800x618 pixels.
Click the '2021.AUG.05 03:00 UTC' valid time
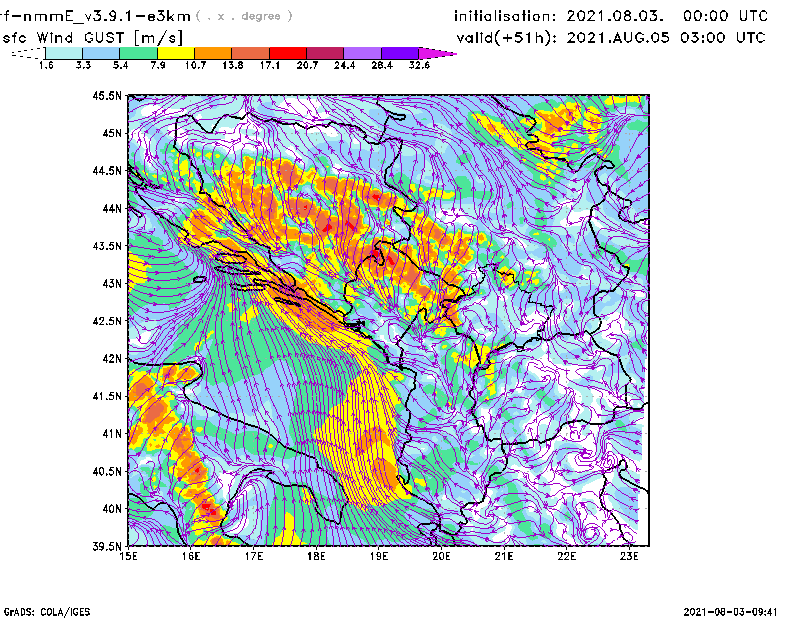pyautogui.click(x=666, y=38)
